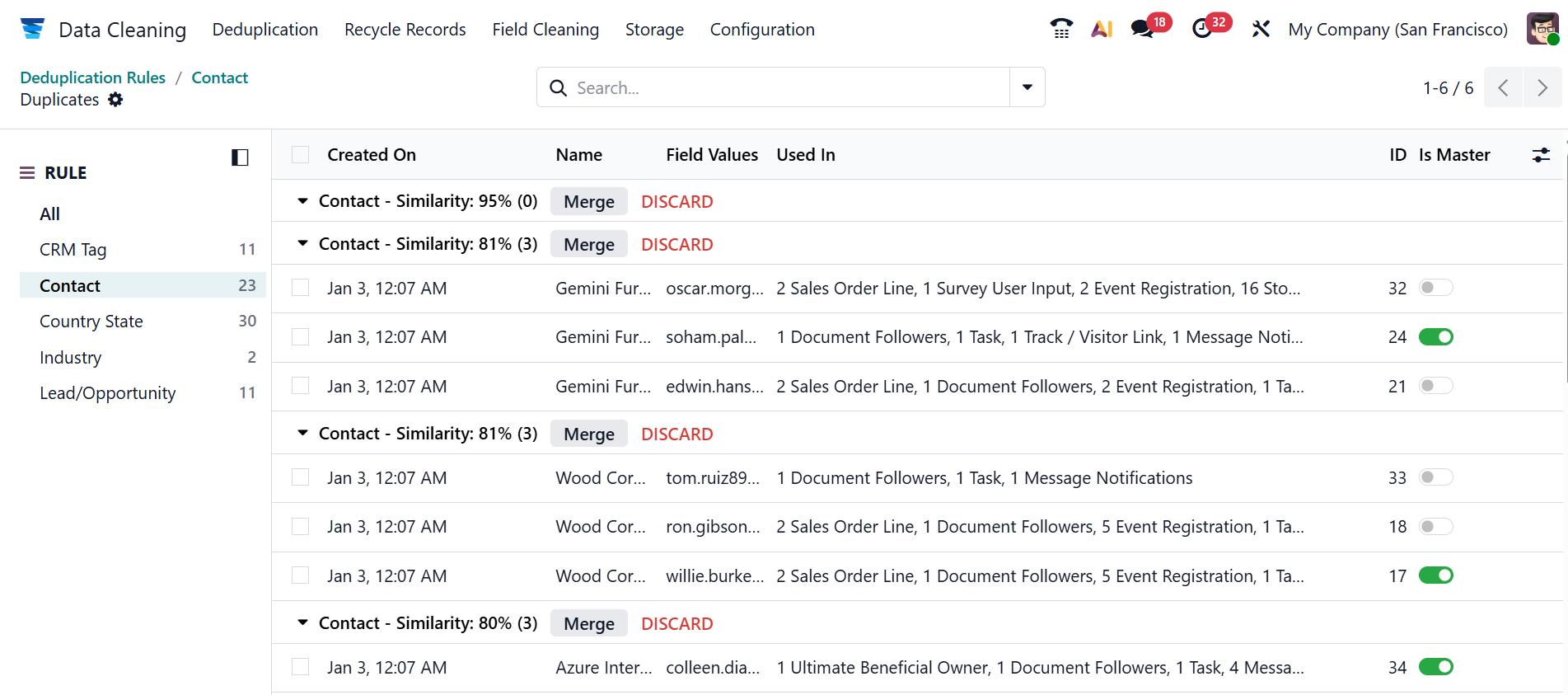Click the Duplicates settings gear icon
Image resolution: width=1568 pixels, height=695 pixels.
point(115,100)
